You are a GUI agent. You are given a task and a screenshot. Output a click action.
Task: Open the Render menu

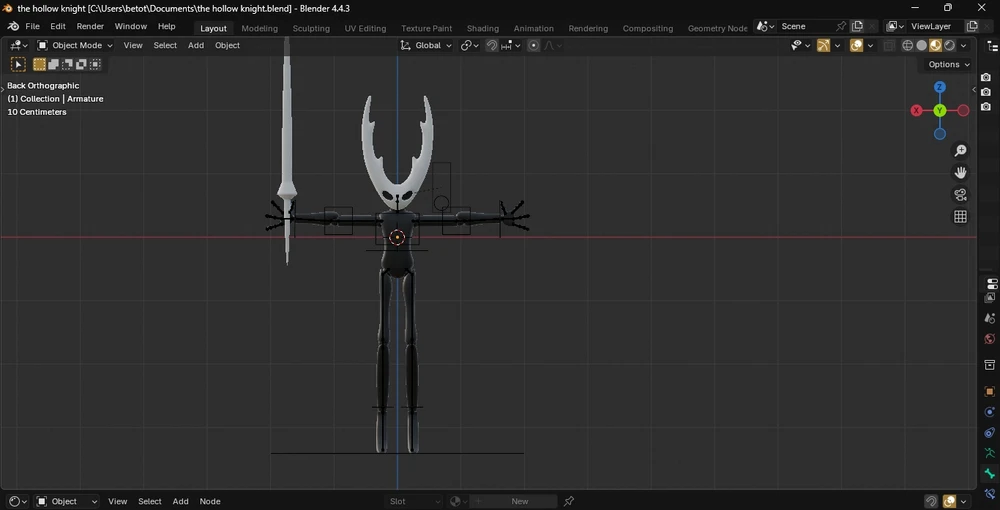(x=90, y=26)
